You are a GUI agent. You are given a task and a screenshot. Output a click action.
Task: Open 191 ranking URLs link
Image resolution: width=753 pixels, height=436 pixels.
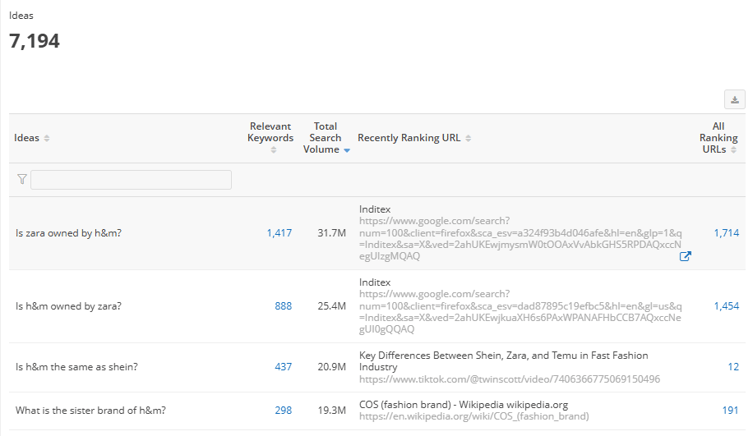pyautogui.click(x=730, y=410)
